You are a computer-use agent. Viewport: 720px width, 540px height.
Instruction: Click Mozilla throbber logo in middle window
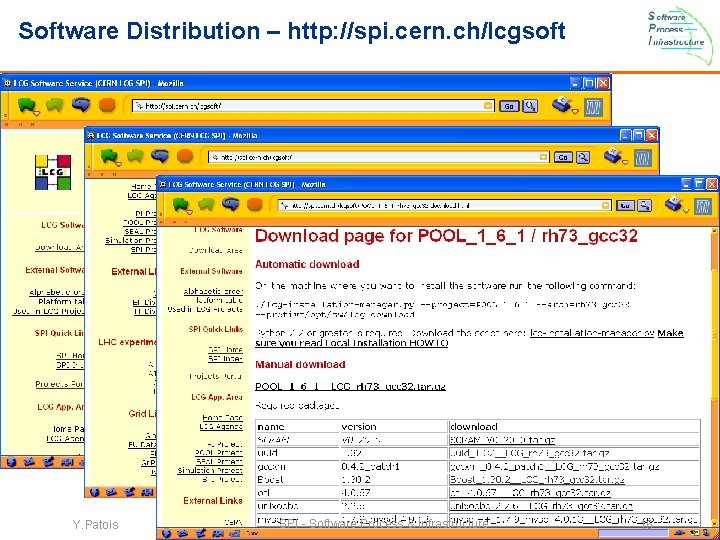[643, 158]
